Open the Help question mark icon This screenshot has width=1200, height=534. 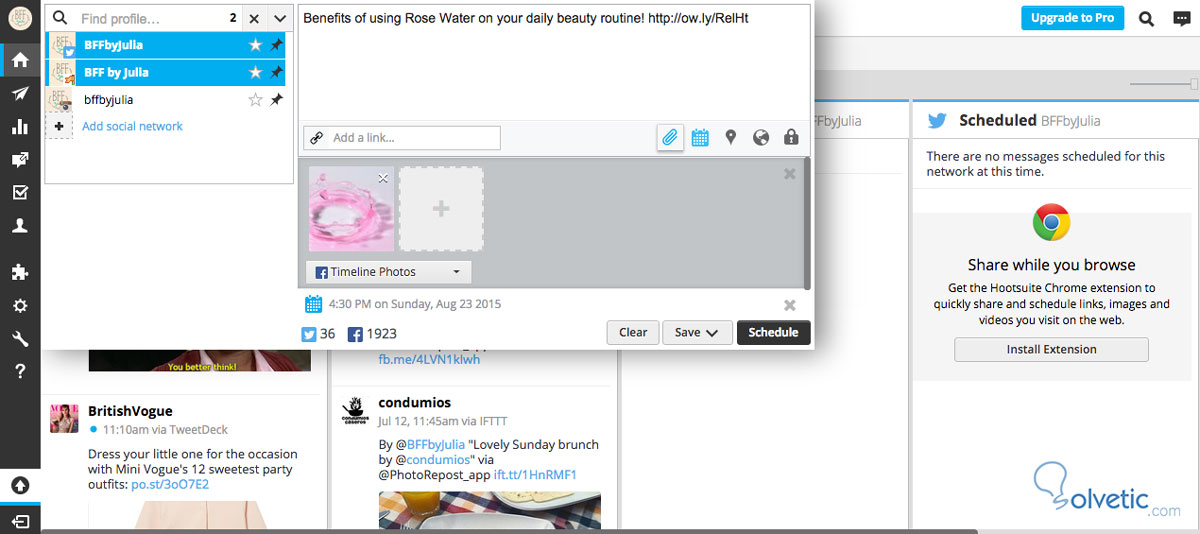tap(20, 371)
